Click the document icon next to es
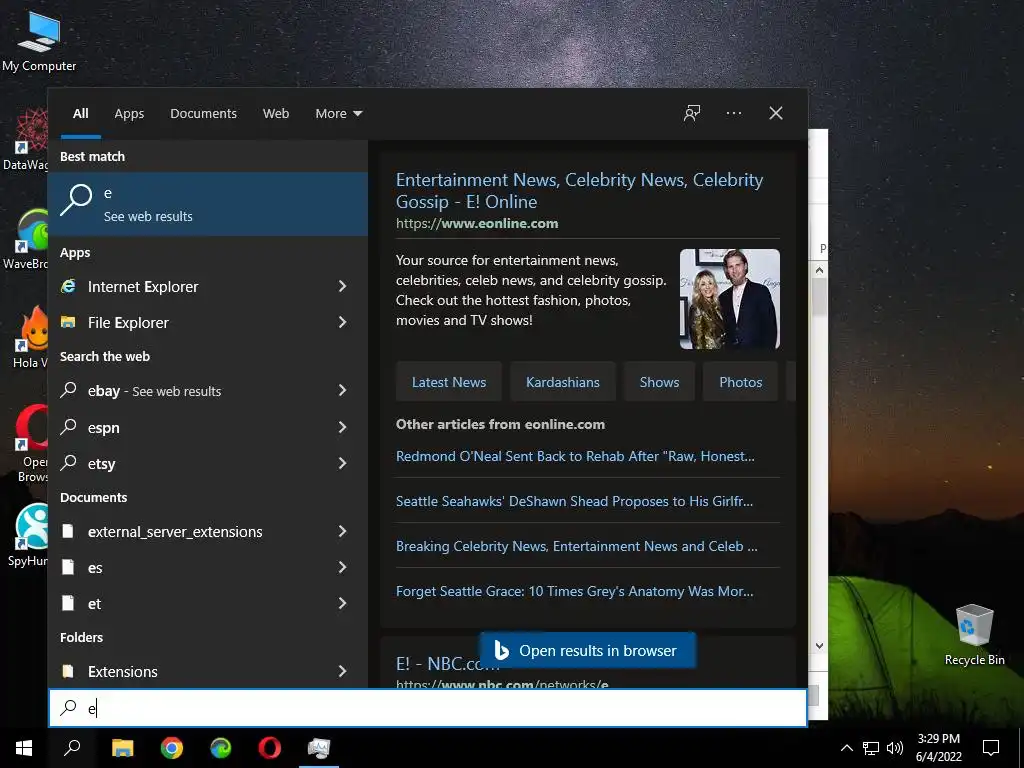The image size is (1024, 768). click(68, 567)
